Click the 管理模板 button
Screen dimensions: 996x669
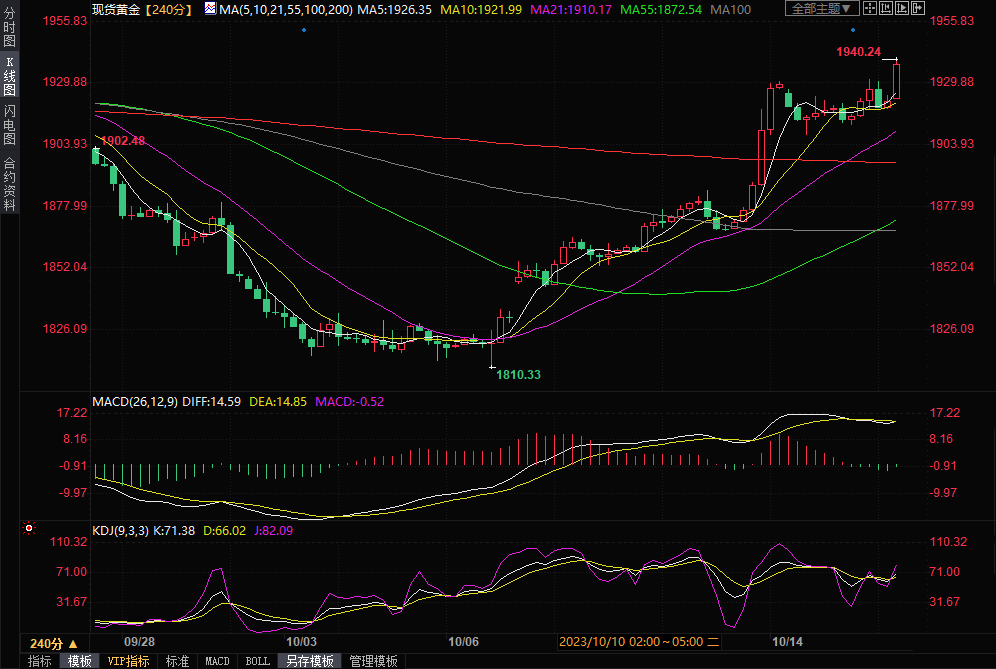pos(372,661)
